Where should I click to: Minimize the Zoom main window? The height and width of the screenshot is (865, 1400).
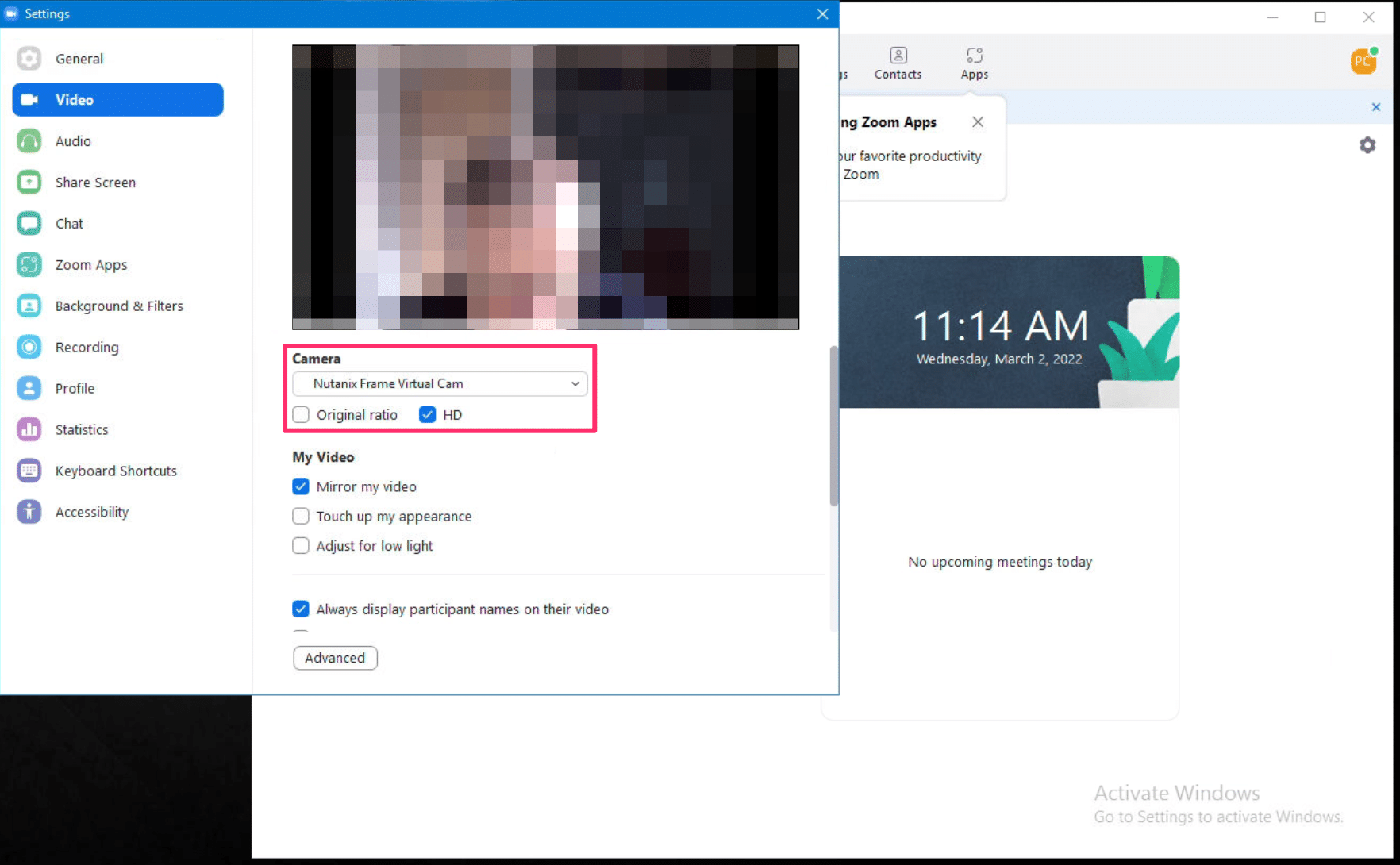click(x=1273, y=17)
